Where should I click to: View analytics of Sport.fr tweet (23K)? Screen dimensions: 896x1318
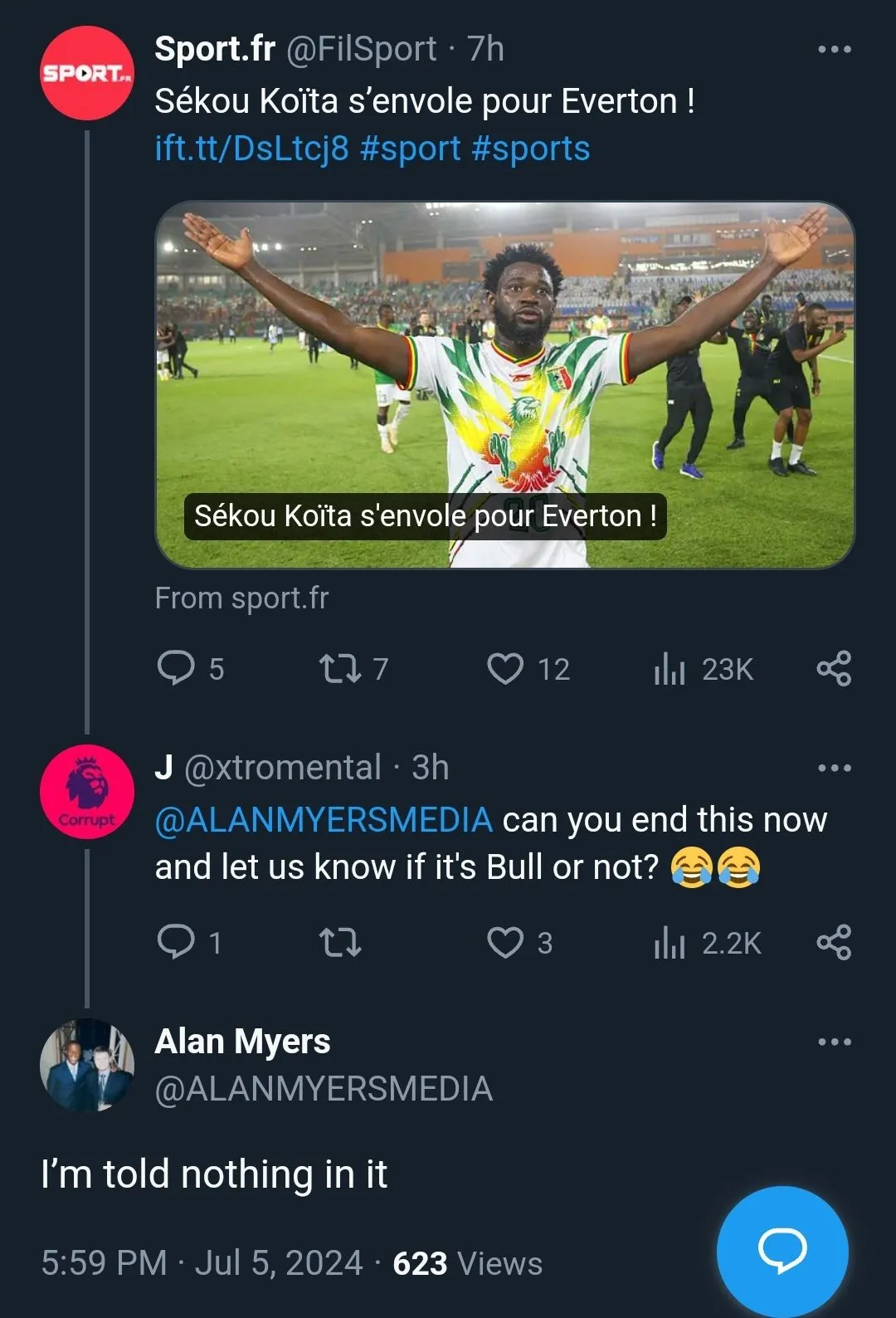pyautogui.click(x=670, y=668)
